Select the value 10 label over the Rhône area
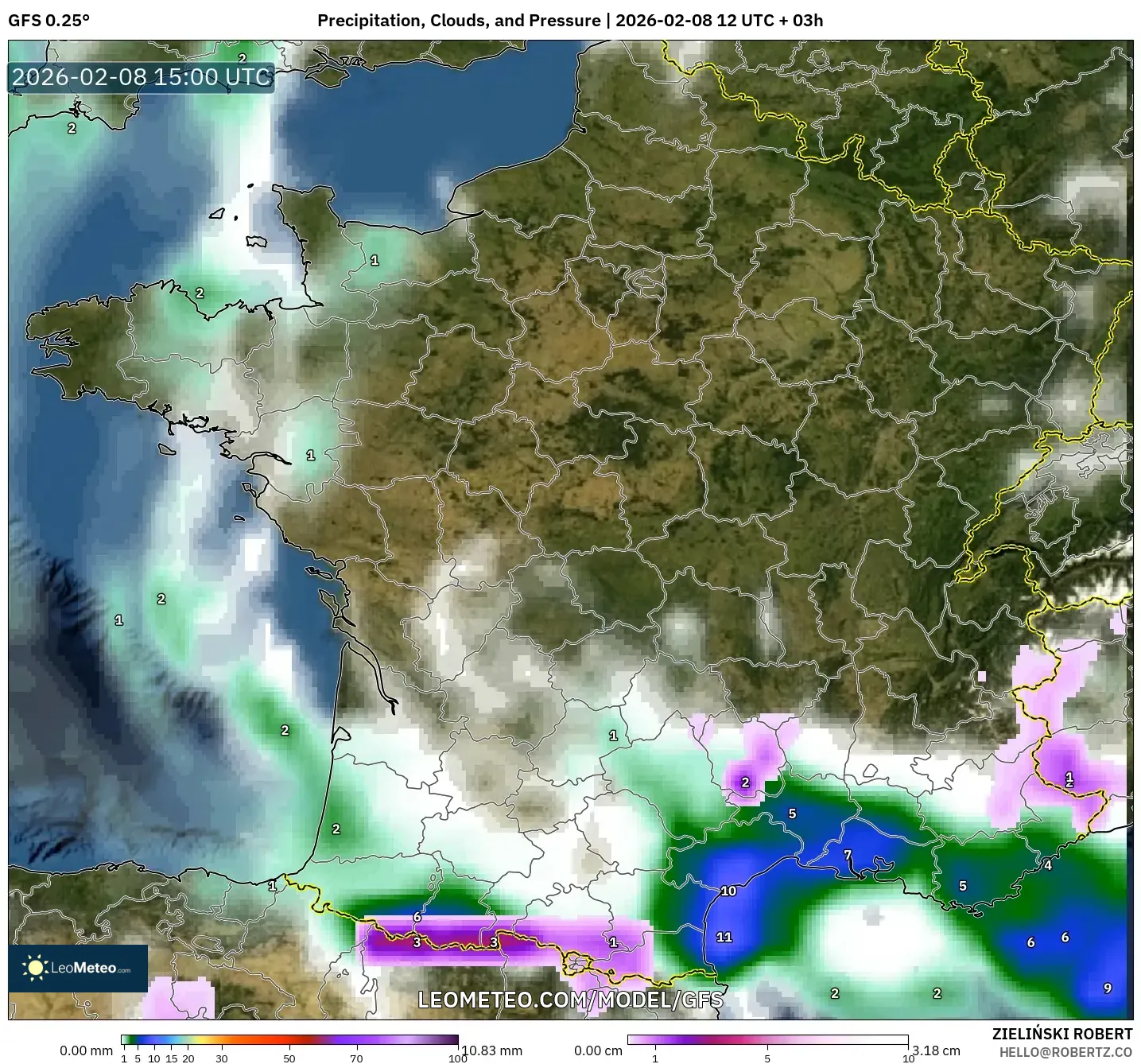 coord(727,891)
